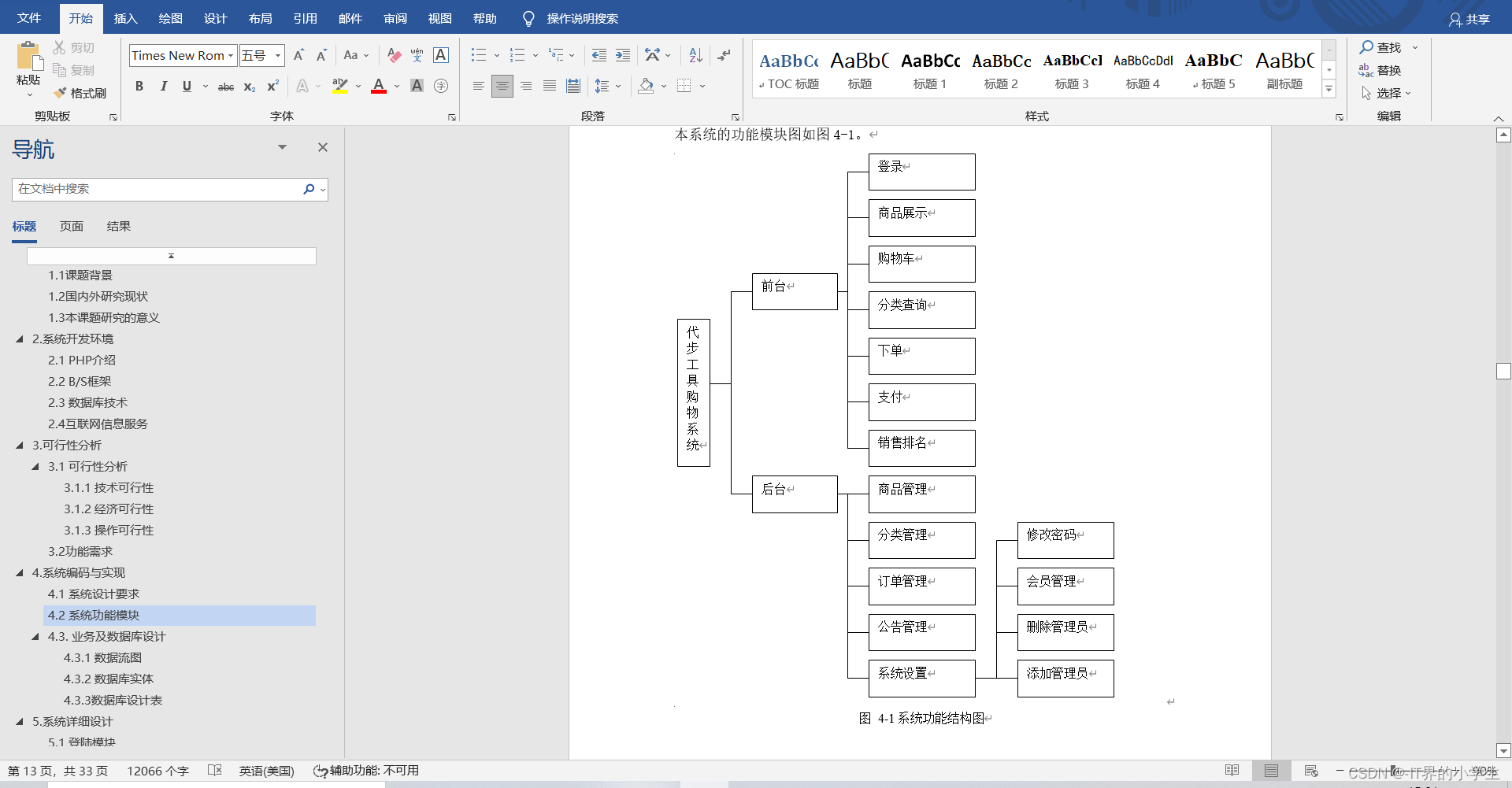Click the bullet list icon
The image size is (1512, 788).
coord(478,55)
